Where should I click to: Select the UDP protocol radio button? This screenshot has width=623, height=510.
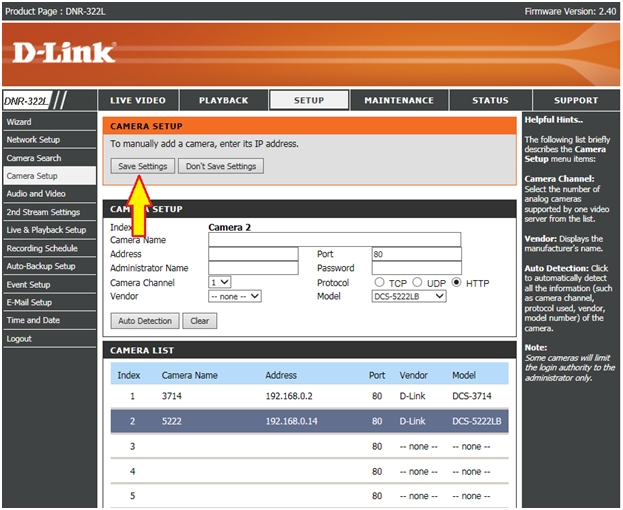pos(418,283)
